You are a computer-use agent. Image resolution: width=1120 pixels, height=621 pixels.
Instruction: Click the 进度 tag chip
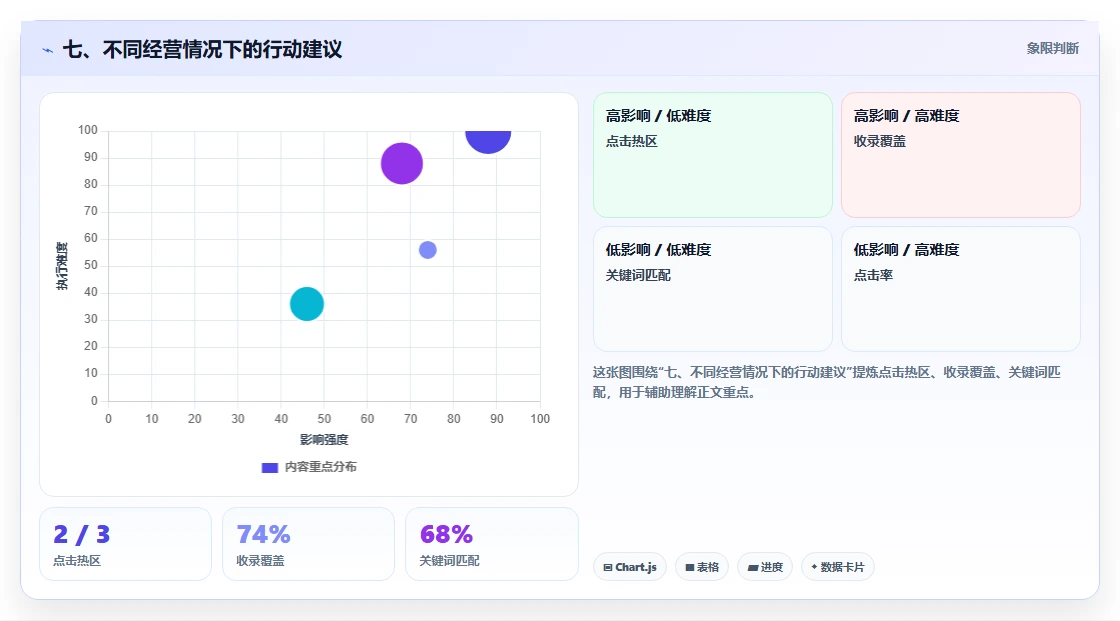point(765,567)
